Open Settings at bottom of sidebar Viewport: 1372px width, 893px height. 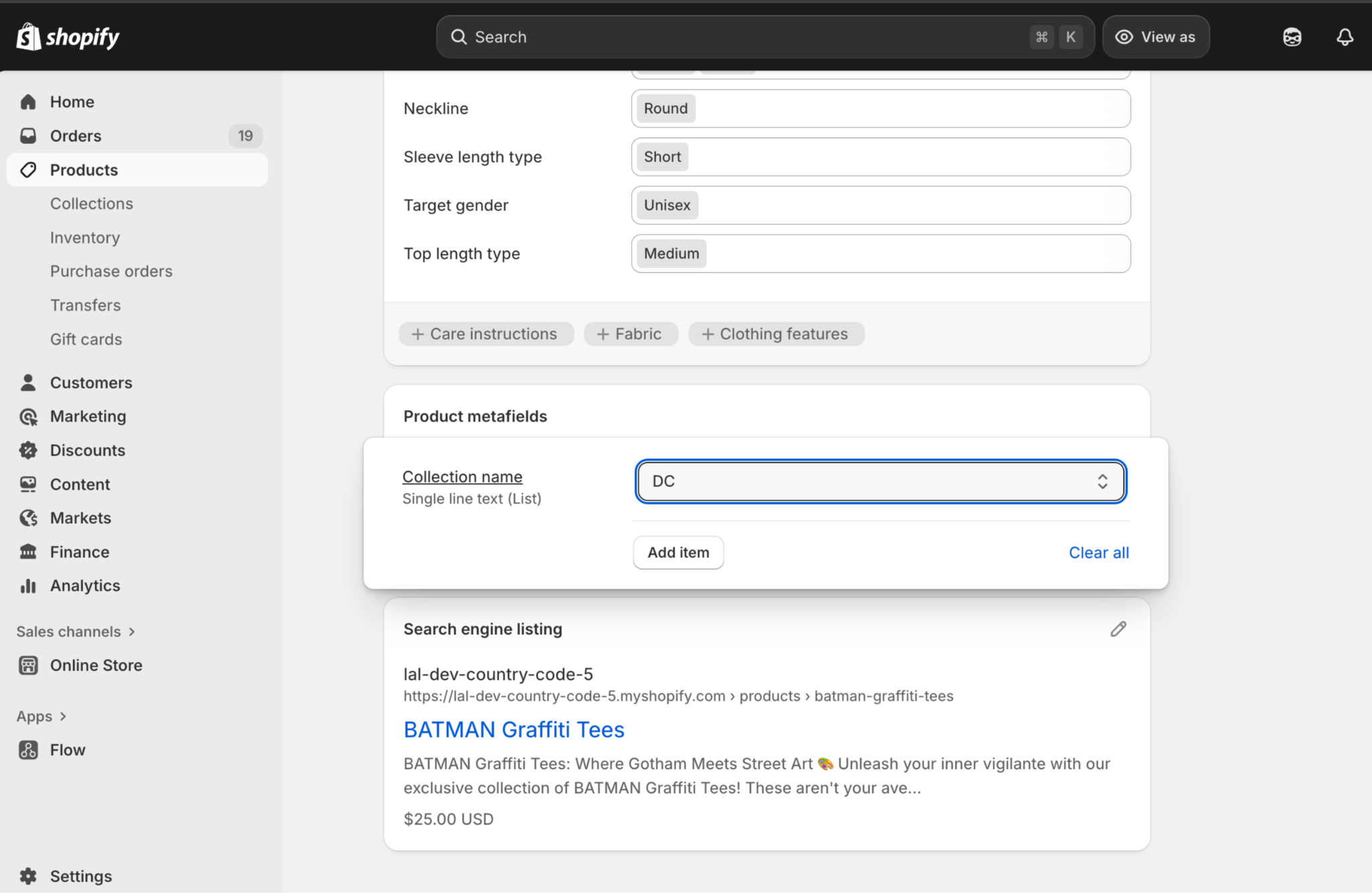tap(80, 876)
